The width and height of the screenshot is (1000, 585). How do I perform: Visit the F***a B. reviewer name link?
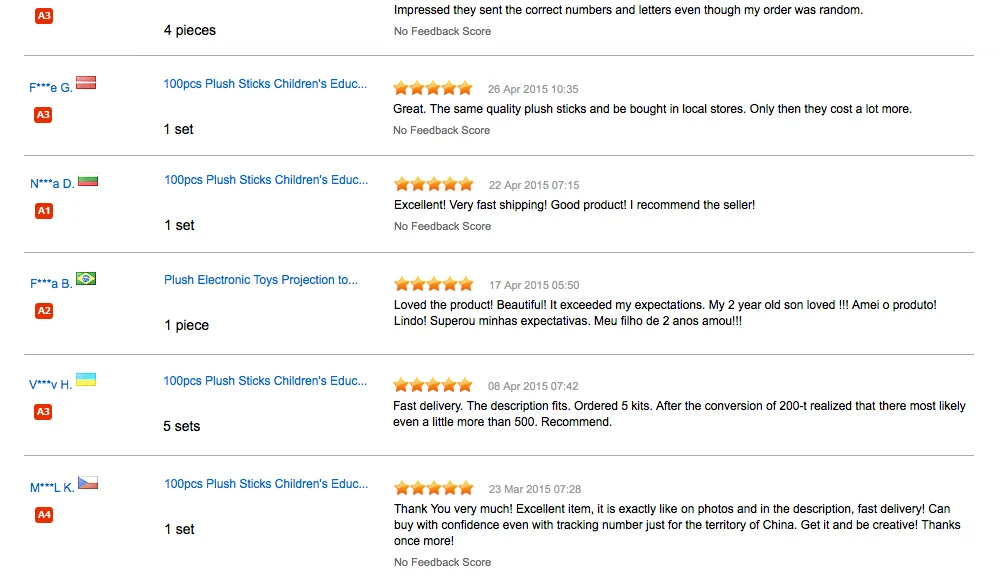(x=50, y=284)
